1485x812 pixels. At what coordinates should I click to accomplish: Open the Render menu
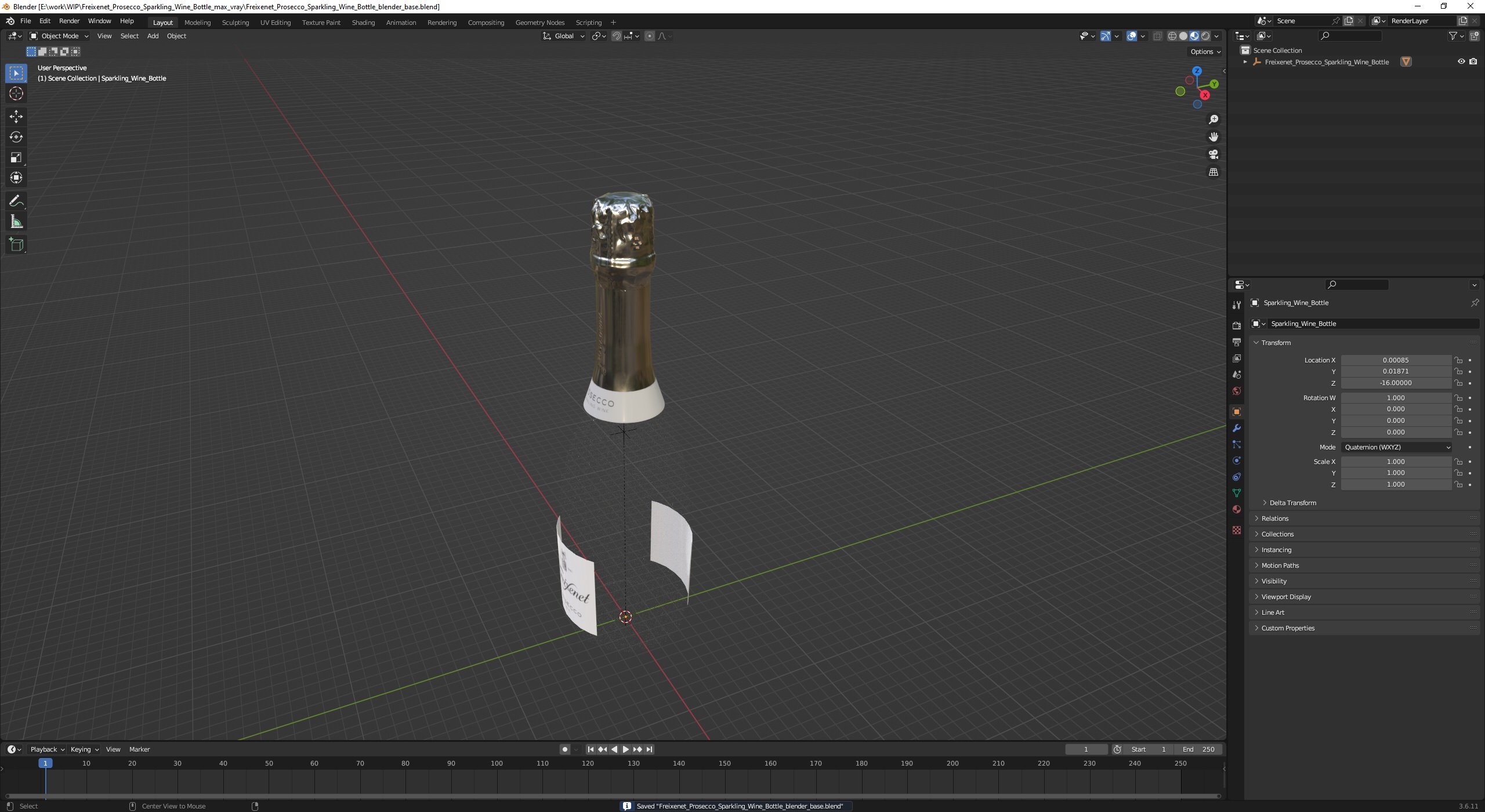click(x=69, y=21)
